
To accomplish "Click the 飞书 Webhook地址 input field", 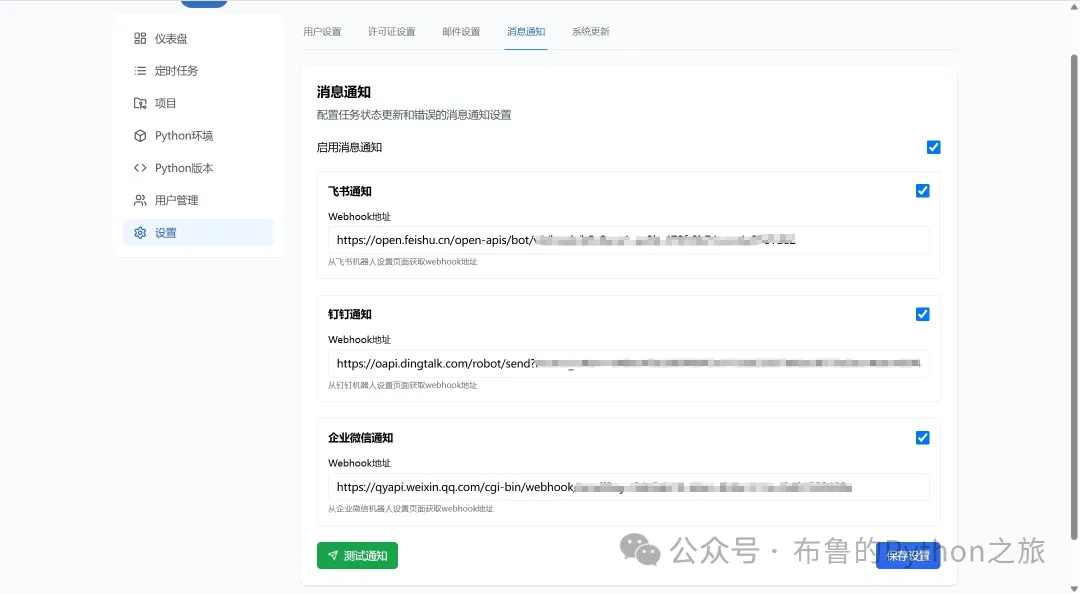I will point(628,240).
